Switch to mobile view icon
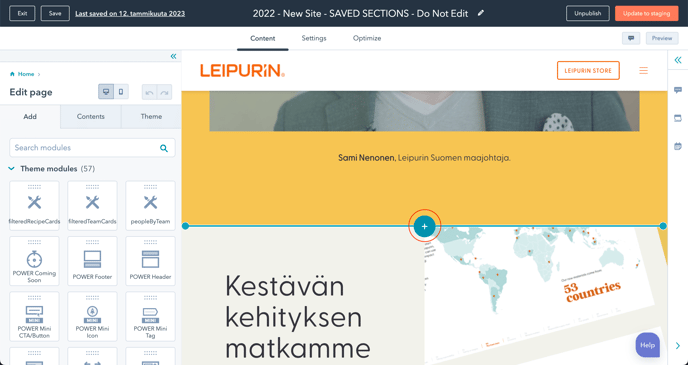The height and width of the screenshot is (365, 688). 121,92
